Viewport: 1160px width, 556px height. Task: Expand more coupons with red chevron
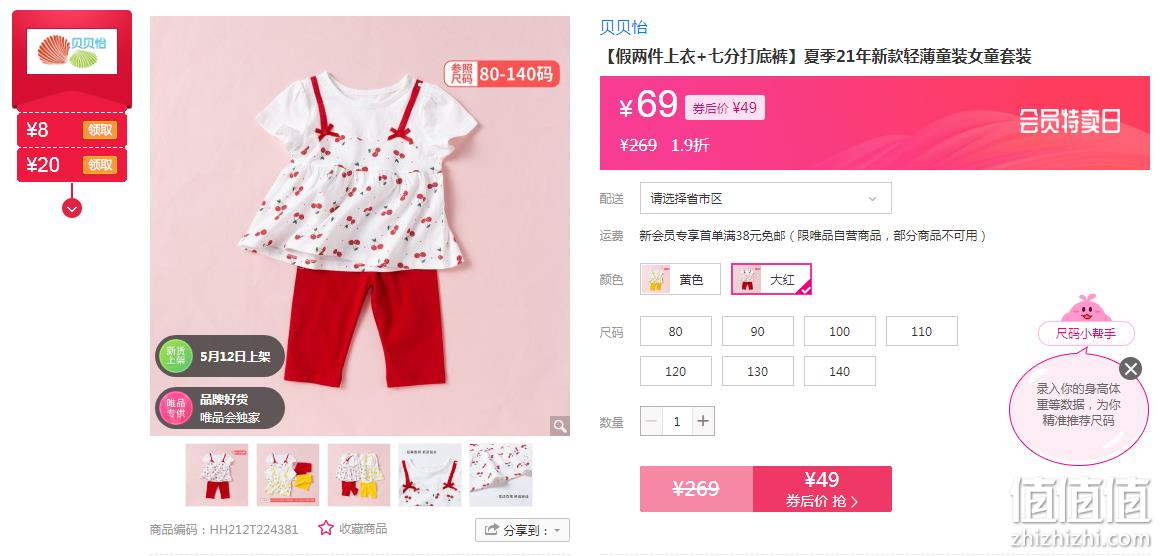[72, 208]
